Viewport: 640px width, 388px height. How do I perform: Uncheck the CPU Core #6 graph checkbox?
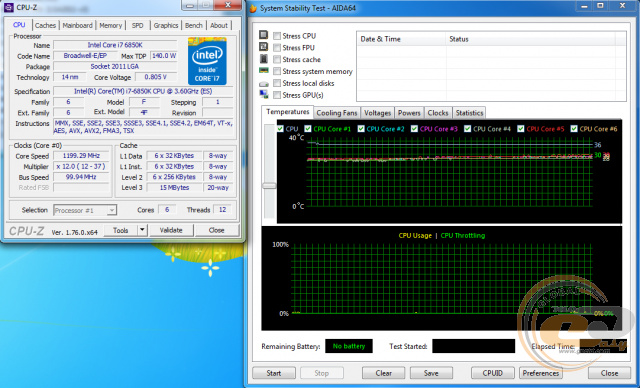coord(574,129)
